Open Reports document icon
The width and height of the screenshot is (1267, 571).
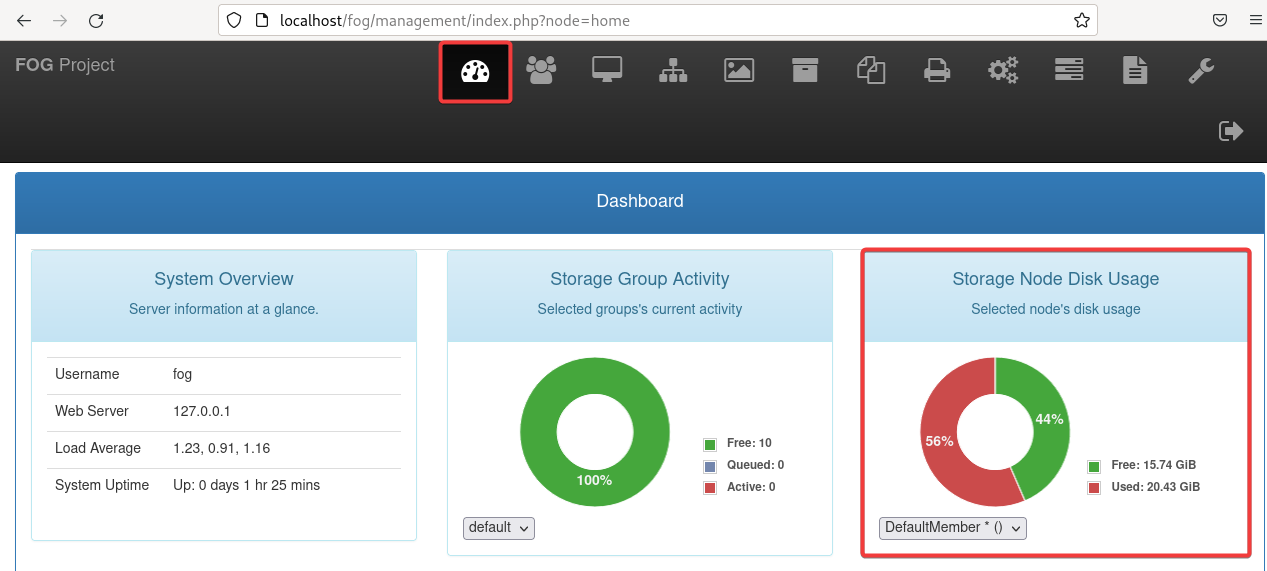(1135, 70)
